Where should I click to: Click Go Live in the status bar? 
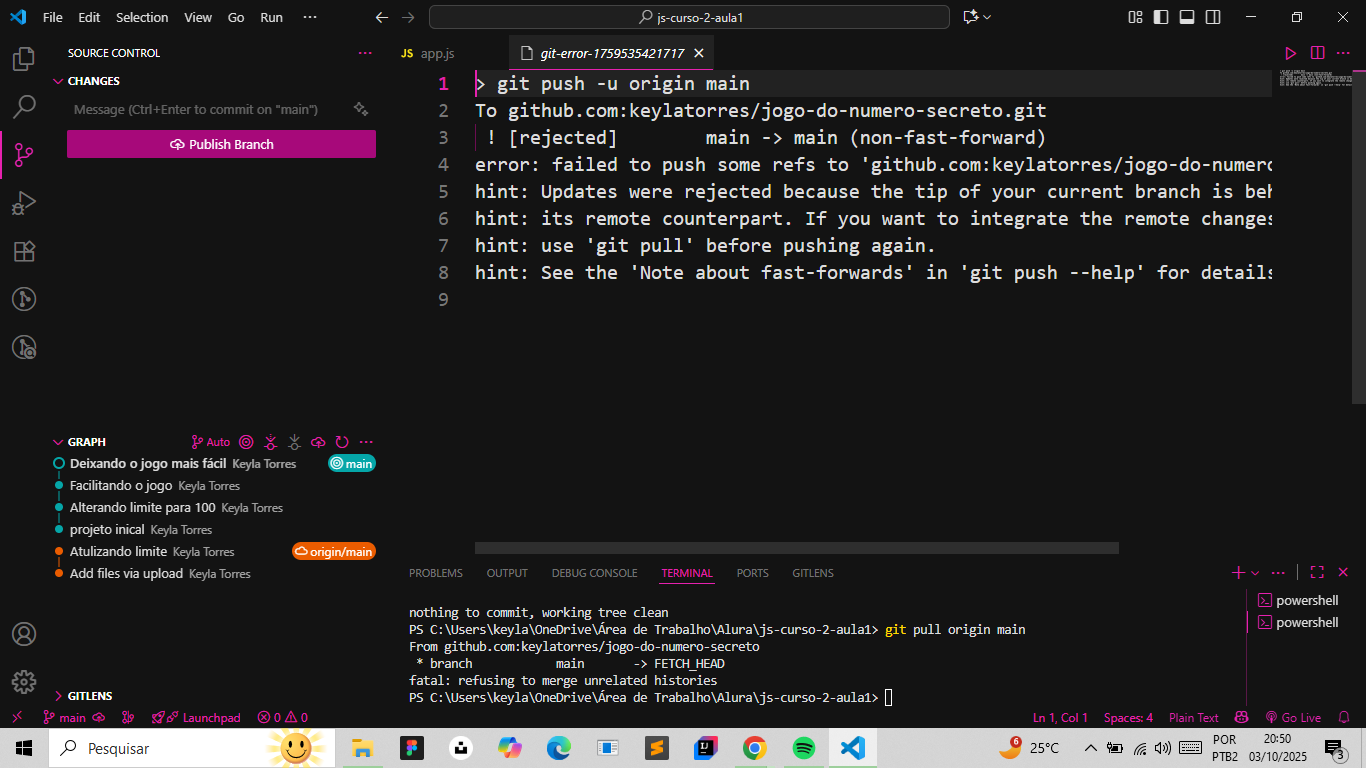1293,717
